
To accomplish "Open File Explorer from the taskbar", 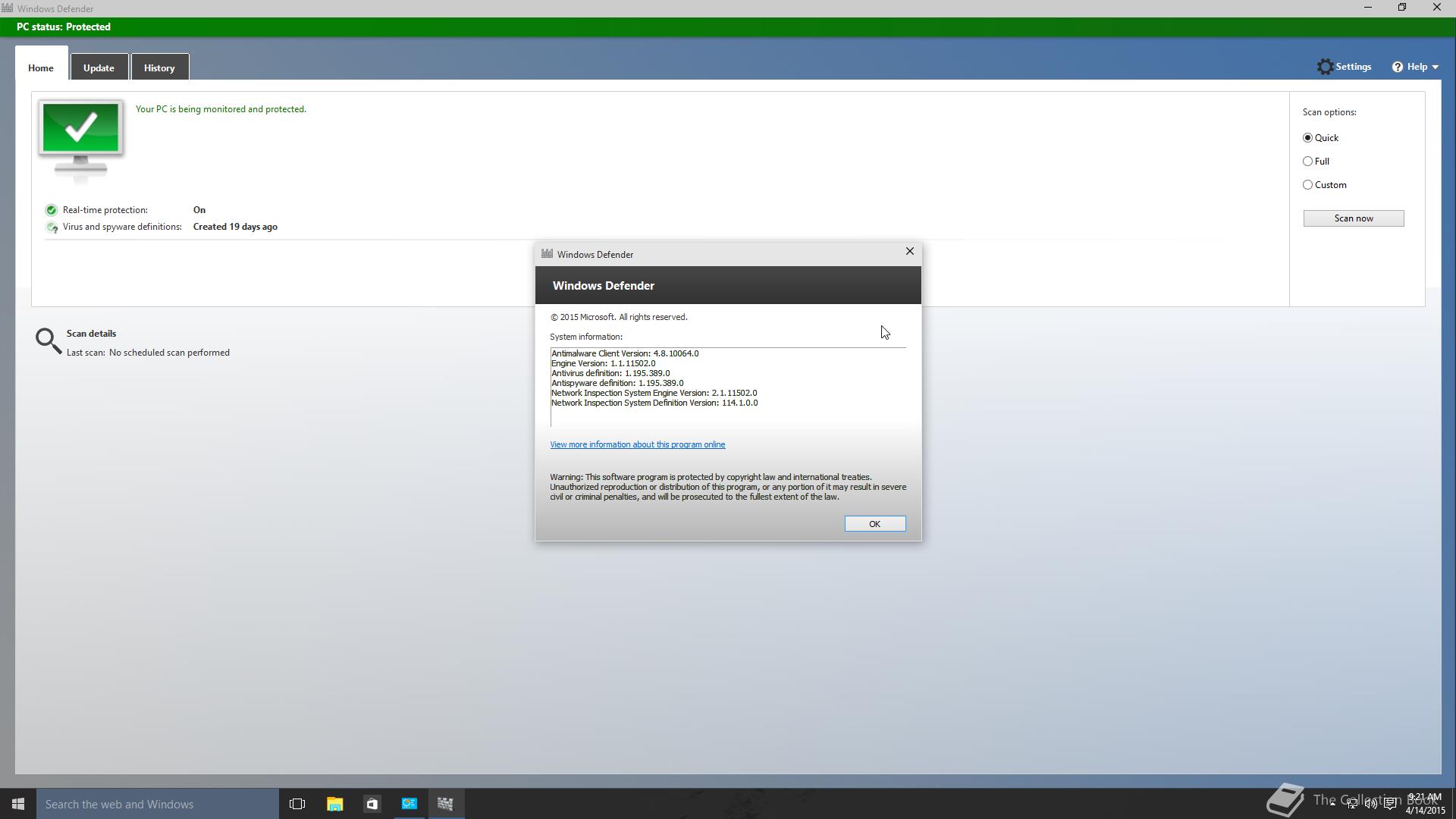I will pyautogui.click(x=334, y=804).
